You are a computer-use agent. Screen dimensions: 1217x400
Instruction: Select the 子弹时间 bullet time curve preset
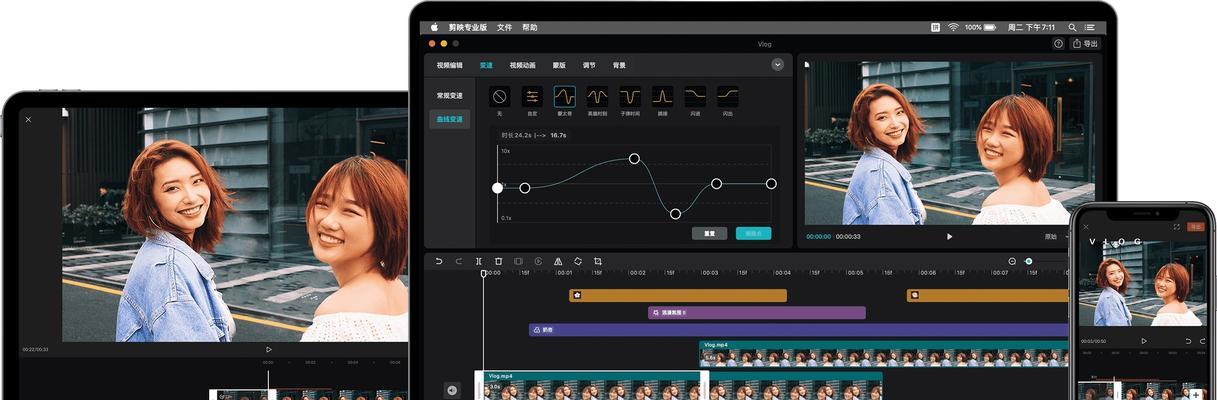tap(630, 97)
